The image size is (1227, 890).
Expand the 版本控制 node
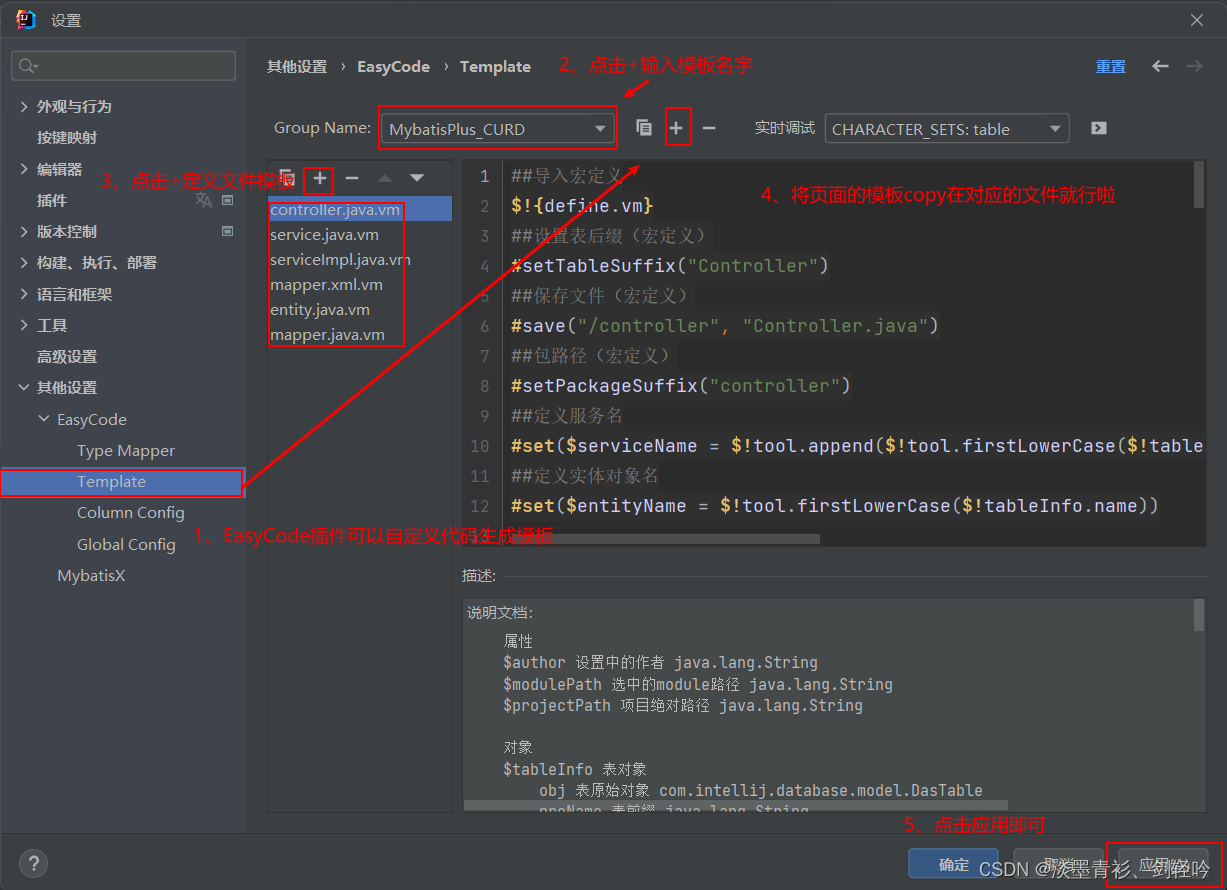(24, 231)
